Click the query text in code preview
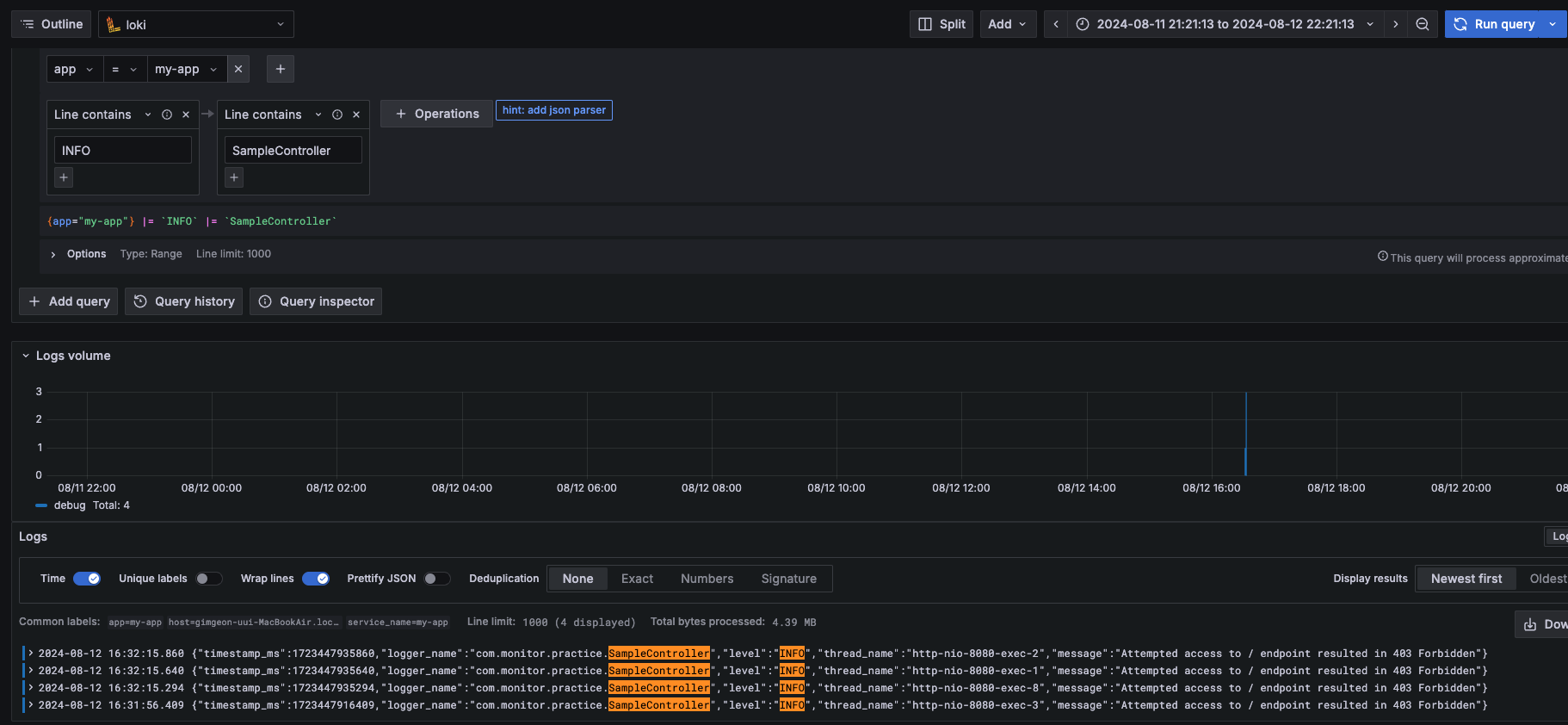 191,221
